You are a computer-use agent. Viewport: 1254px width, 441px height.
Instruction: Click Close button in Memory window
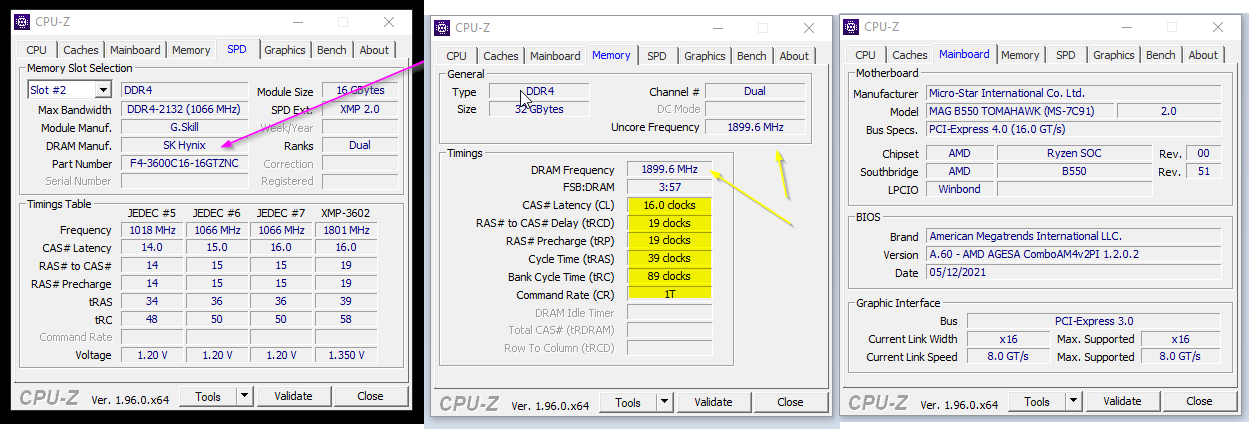pos(790,402)
